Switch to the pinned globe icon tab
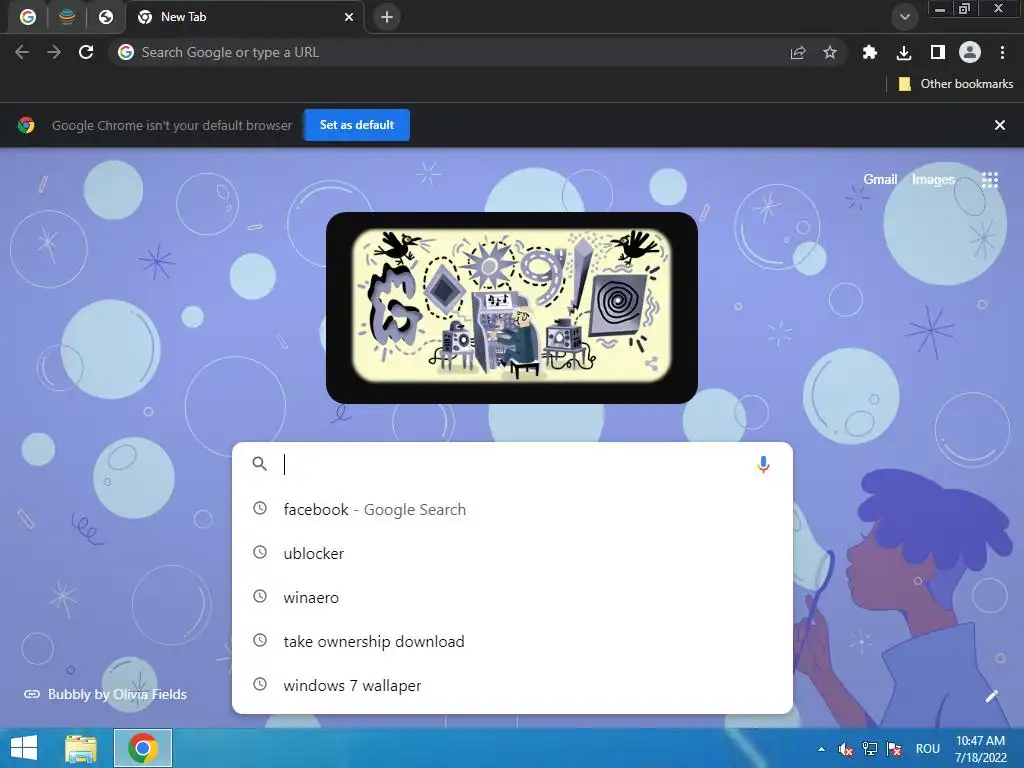1024x768 pixels. tap(106, 17)
